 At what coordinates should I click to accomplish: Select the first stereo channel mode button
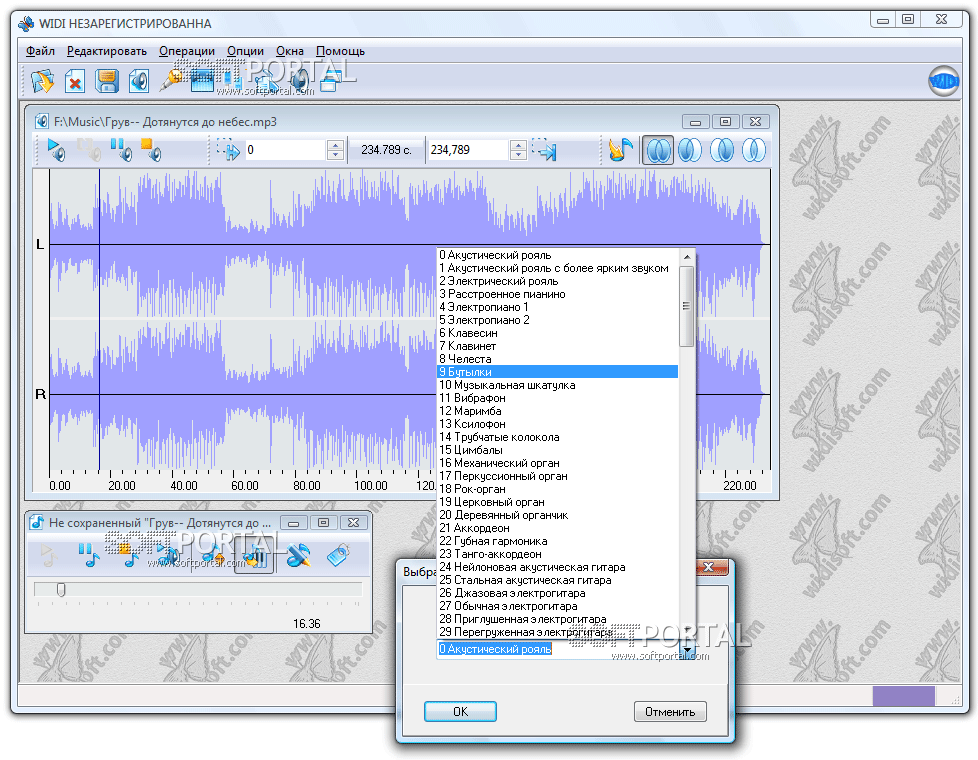click(657, 150)
